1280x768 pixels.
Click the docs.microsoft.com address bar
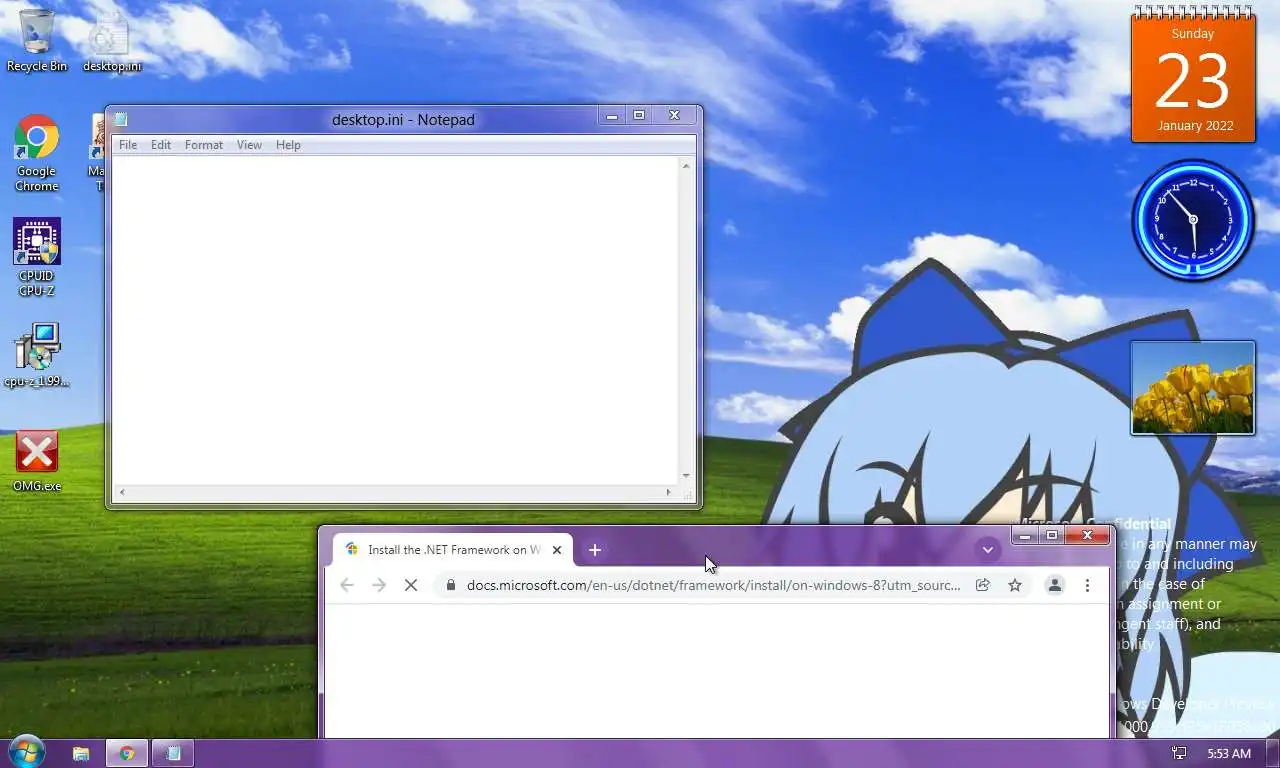click(714, 585)
